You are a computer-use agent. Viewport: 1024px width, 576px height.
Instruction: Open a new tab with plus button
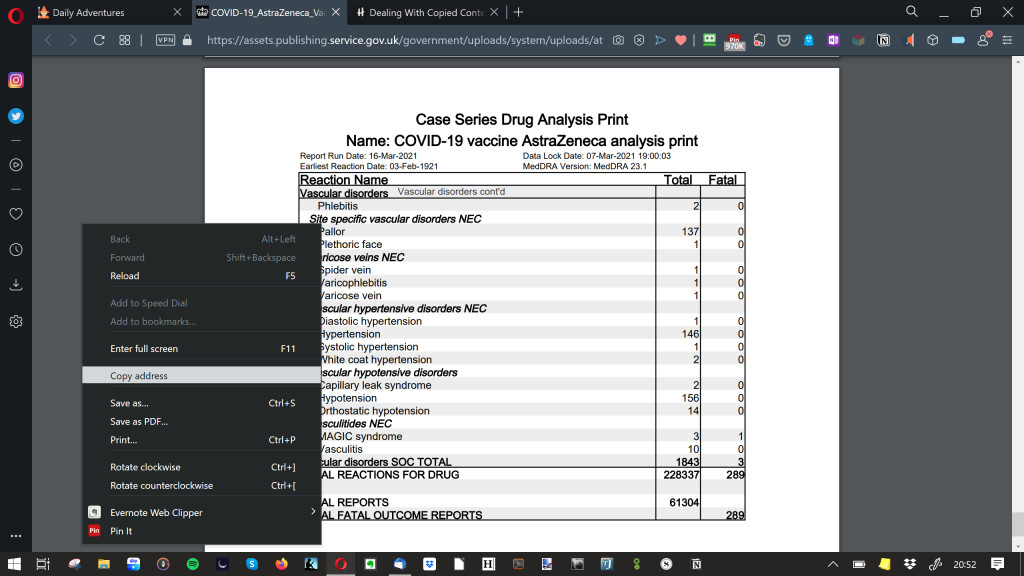(x=518, y=12)
